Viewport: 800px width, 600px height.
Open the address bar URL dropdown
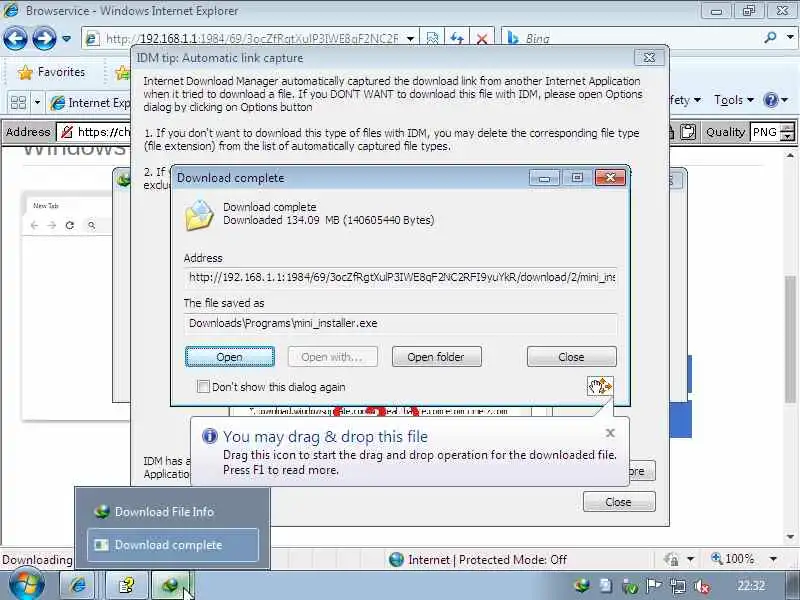pyautogui.click(x=410, y=39)
